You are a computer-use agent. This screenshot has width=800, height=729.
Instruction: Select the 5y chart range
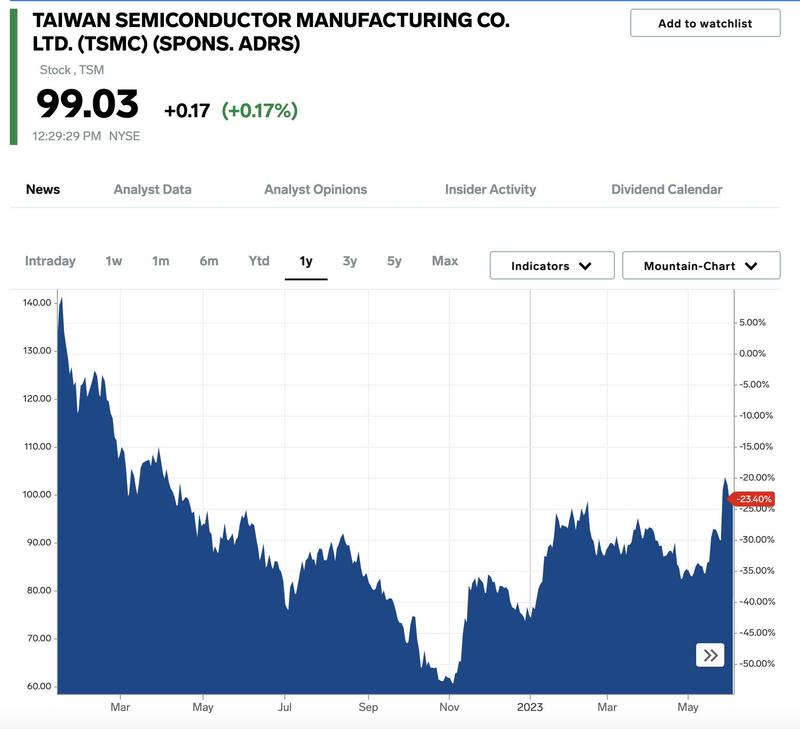coord(394,261)
